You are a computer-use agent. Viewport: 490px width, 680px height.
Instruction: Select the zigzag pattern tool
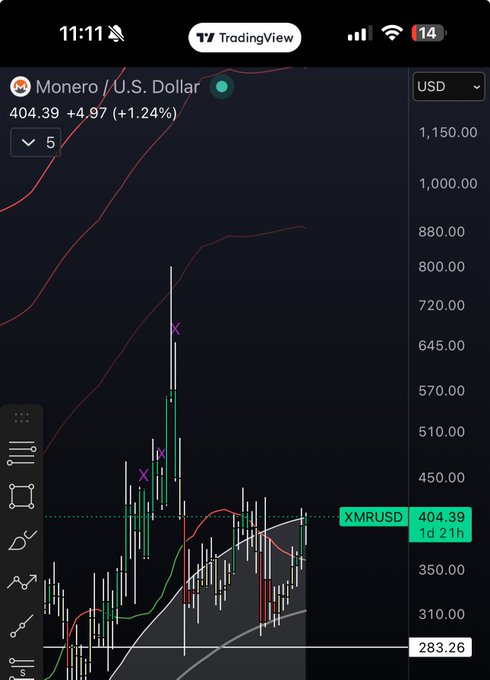coord(22,582)
